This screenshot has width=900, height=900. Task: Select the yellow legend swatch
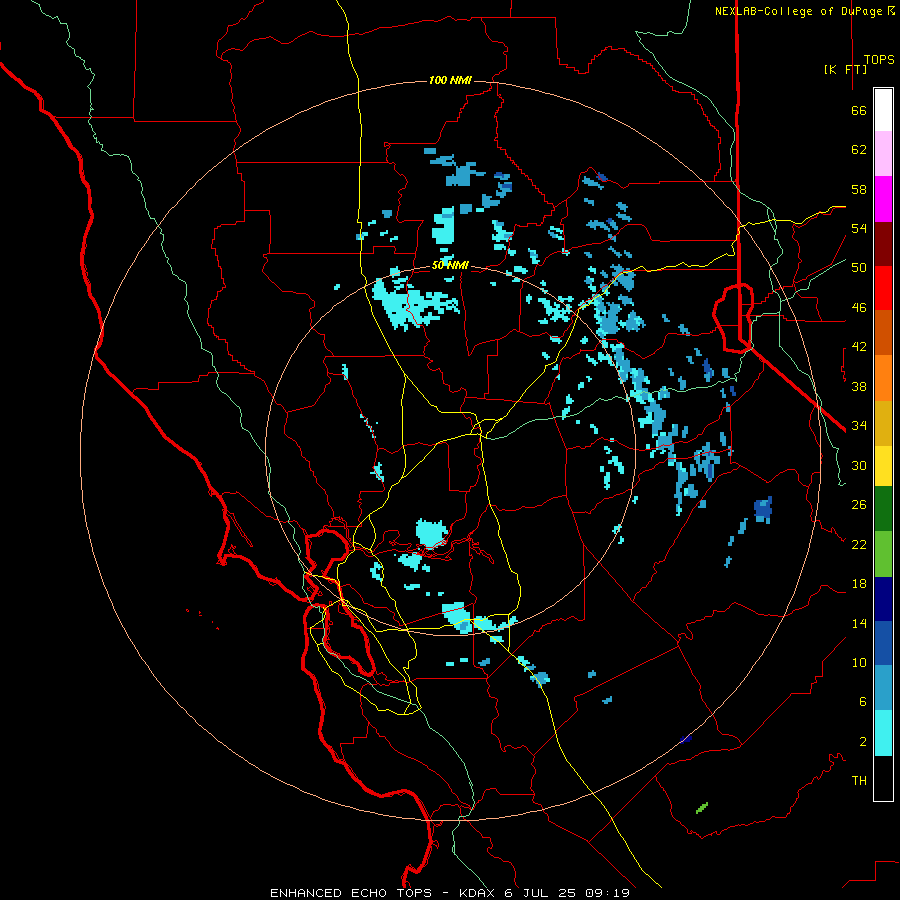[x=883, y=466]
